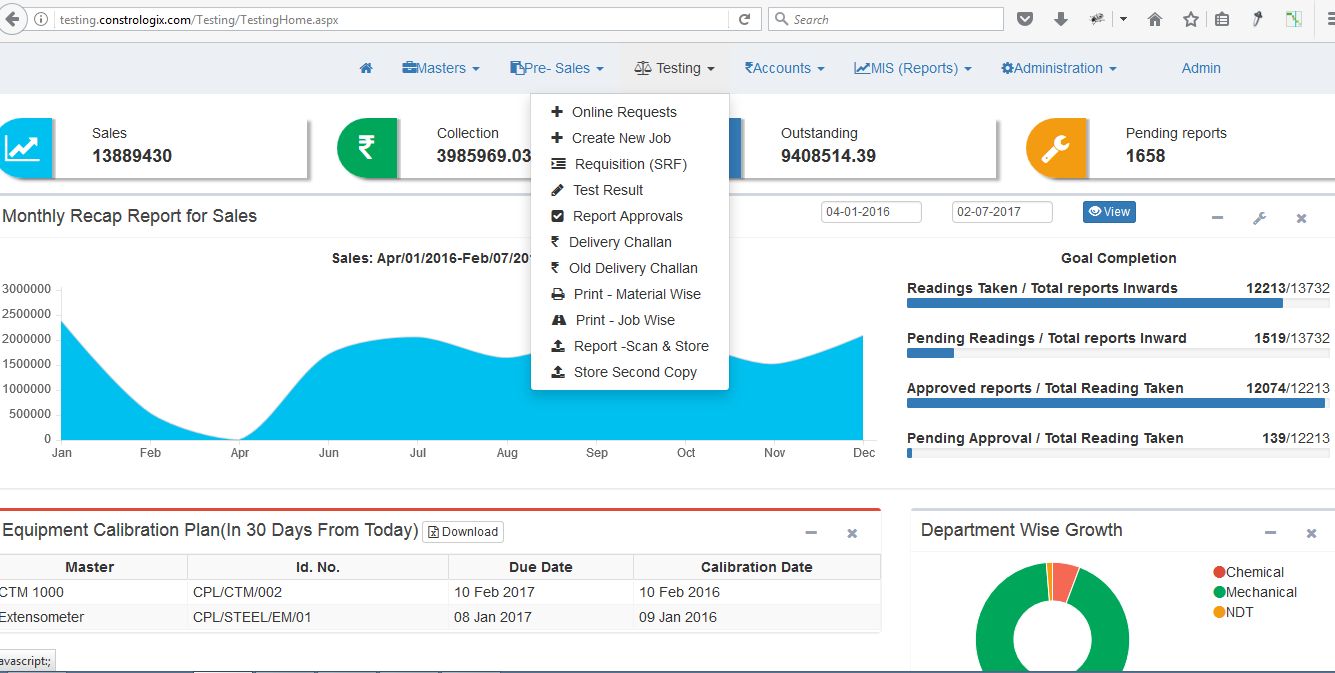The image size is (1335, 673).
Task: Open Requisition (SRF) menu item
Action: (x=630, y=164)
